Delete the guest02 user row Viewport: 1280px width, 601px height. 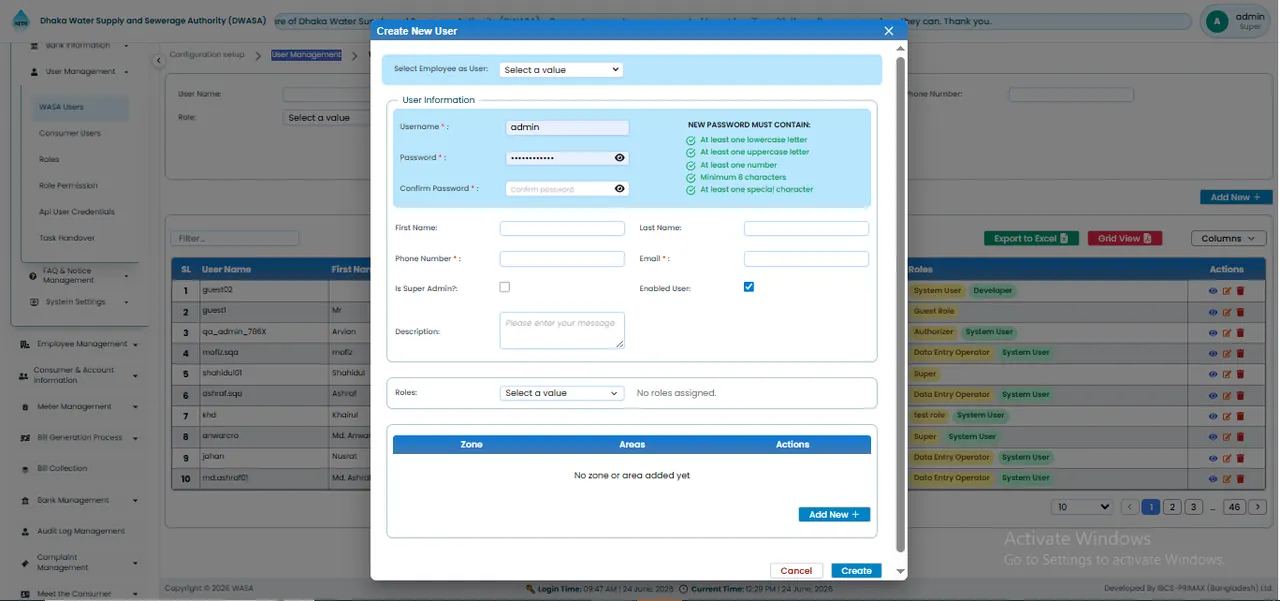(1240, 291)
